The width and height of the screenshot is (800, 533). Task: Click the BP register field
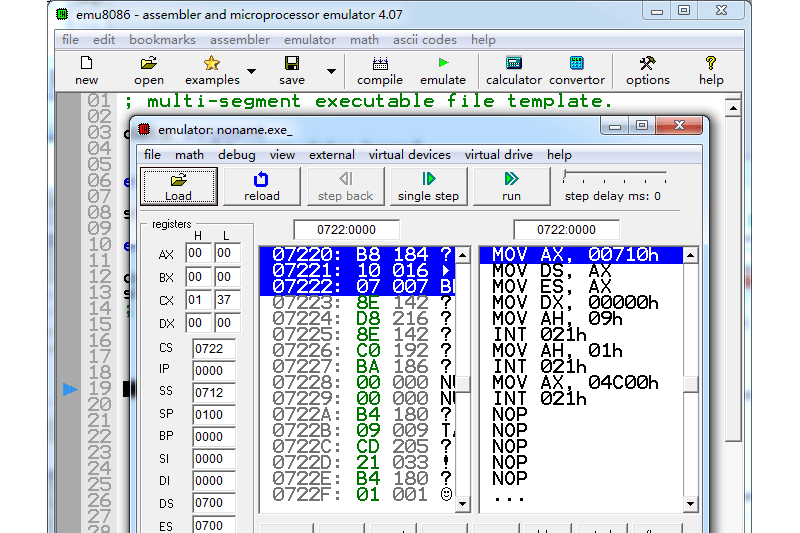point(214,437)
